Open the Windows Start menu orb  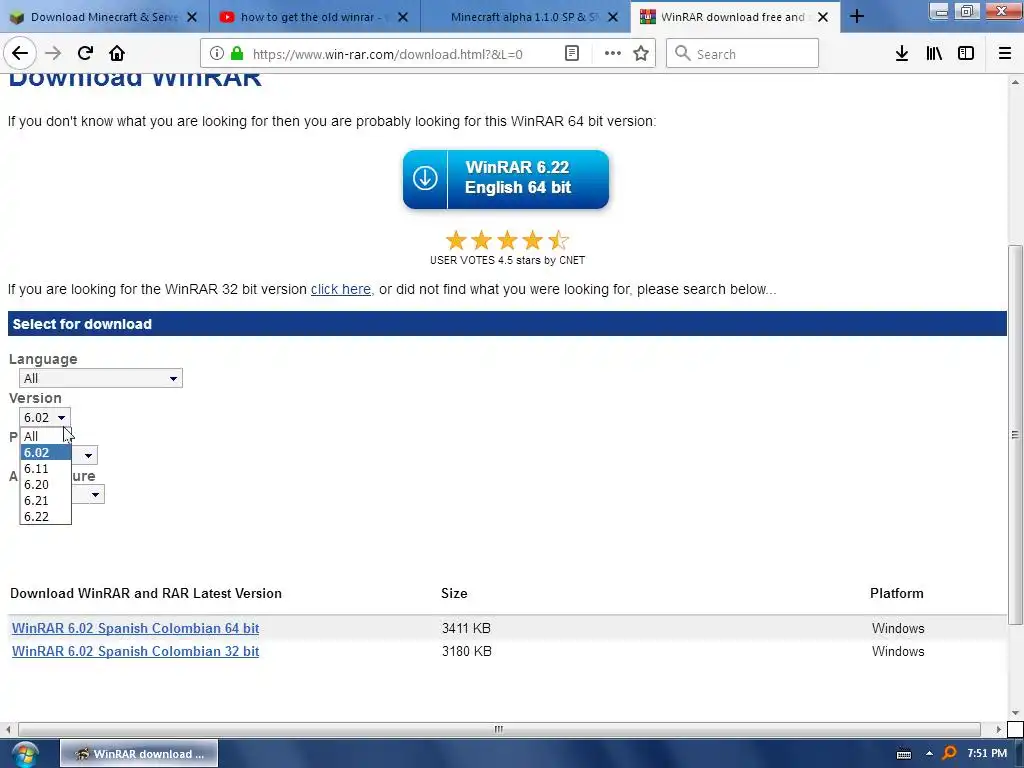pos(25,754)
